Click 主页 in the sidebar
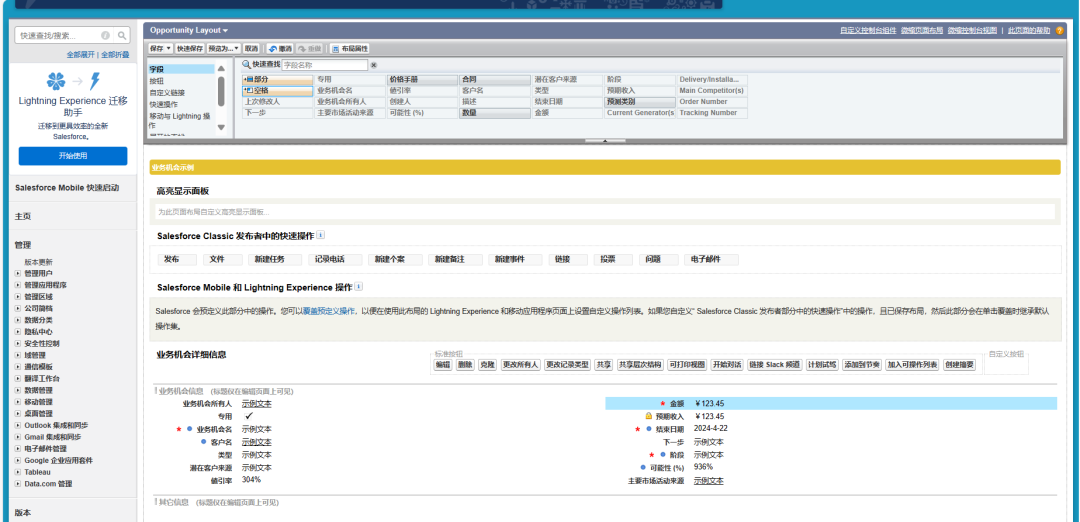This screenshot has height=522, width=1080. click(x=23, y=216)
